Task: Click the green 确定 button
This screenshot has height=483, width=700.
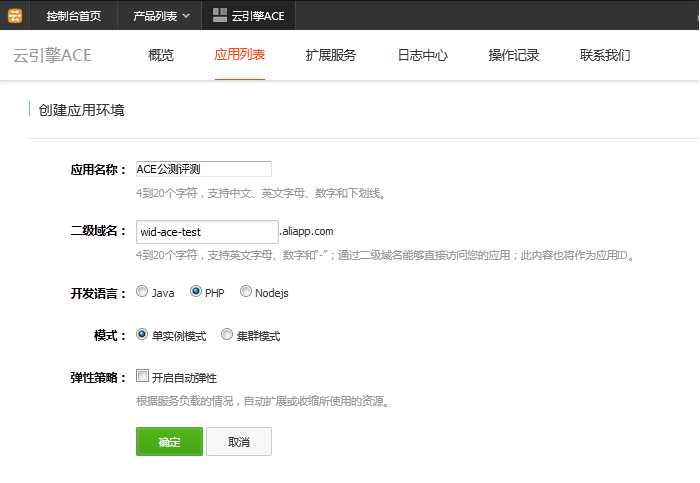Action: coord(169,441)
